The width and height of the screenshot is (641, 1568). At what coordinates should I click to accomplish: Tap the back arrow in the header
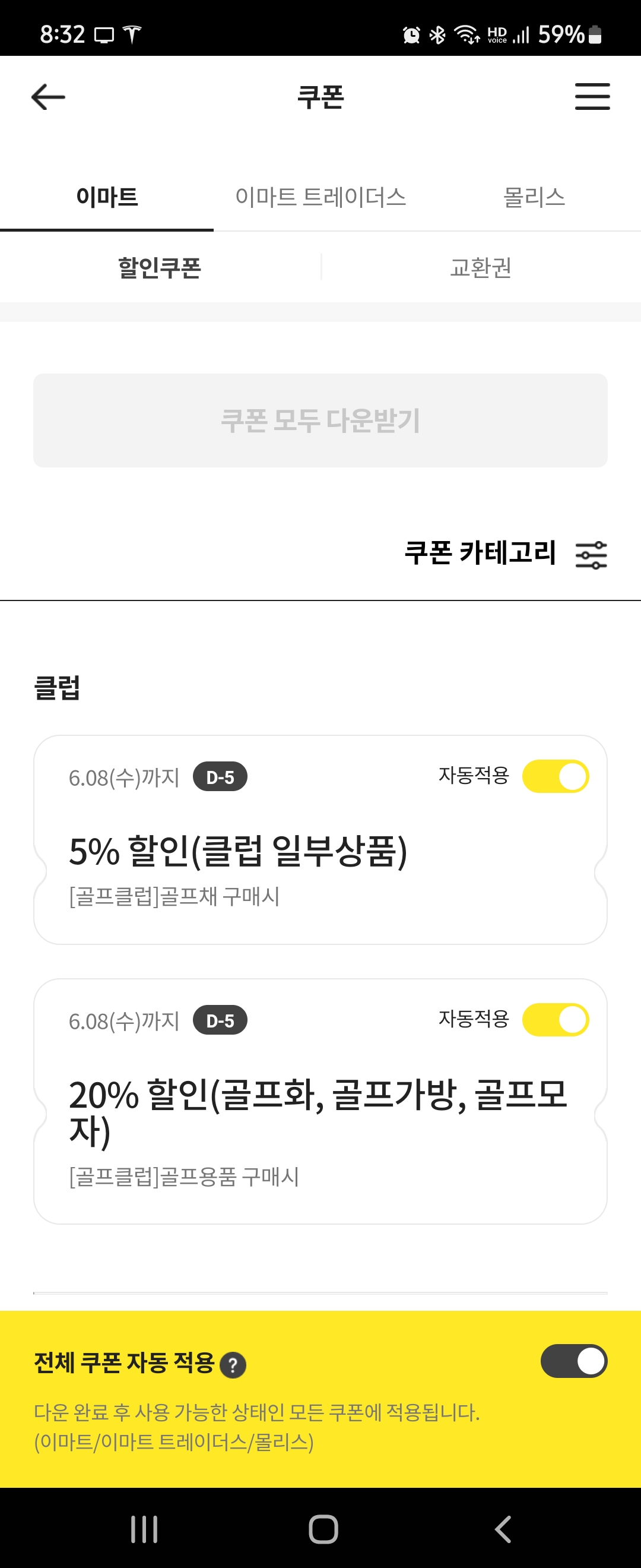pos(48,97)
